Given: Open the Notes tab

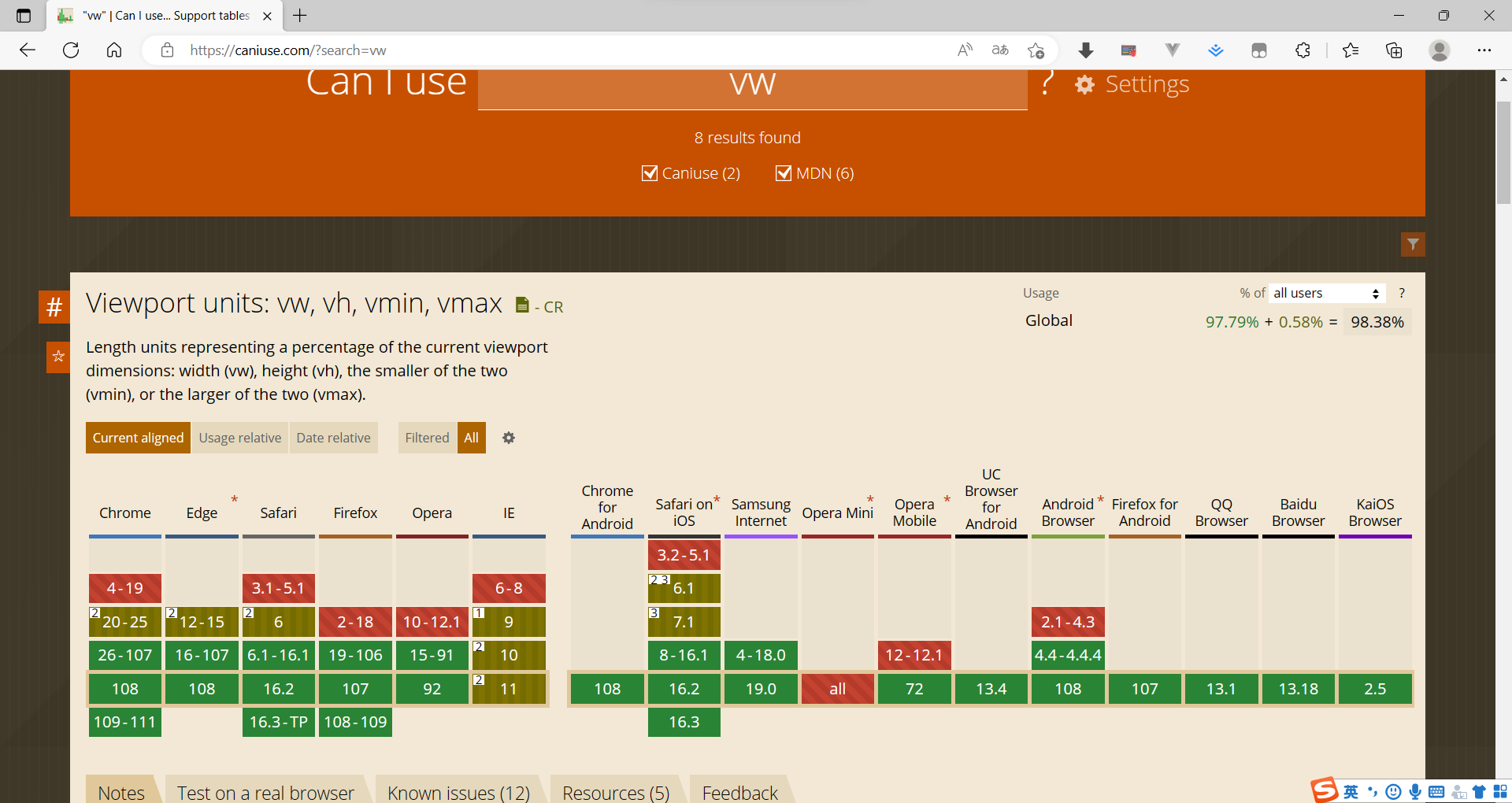Looking at the screenshot, I should (x=121, y=791).
